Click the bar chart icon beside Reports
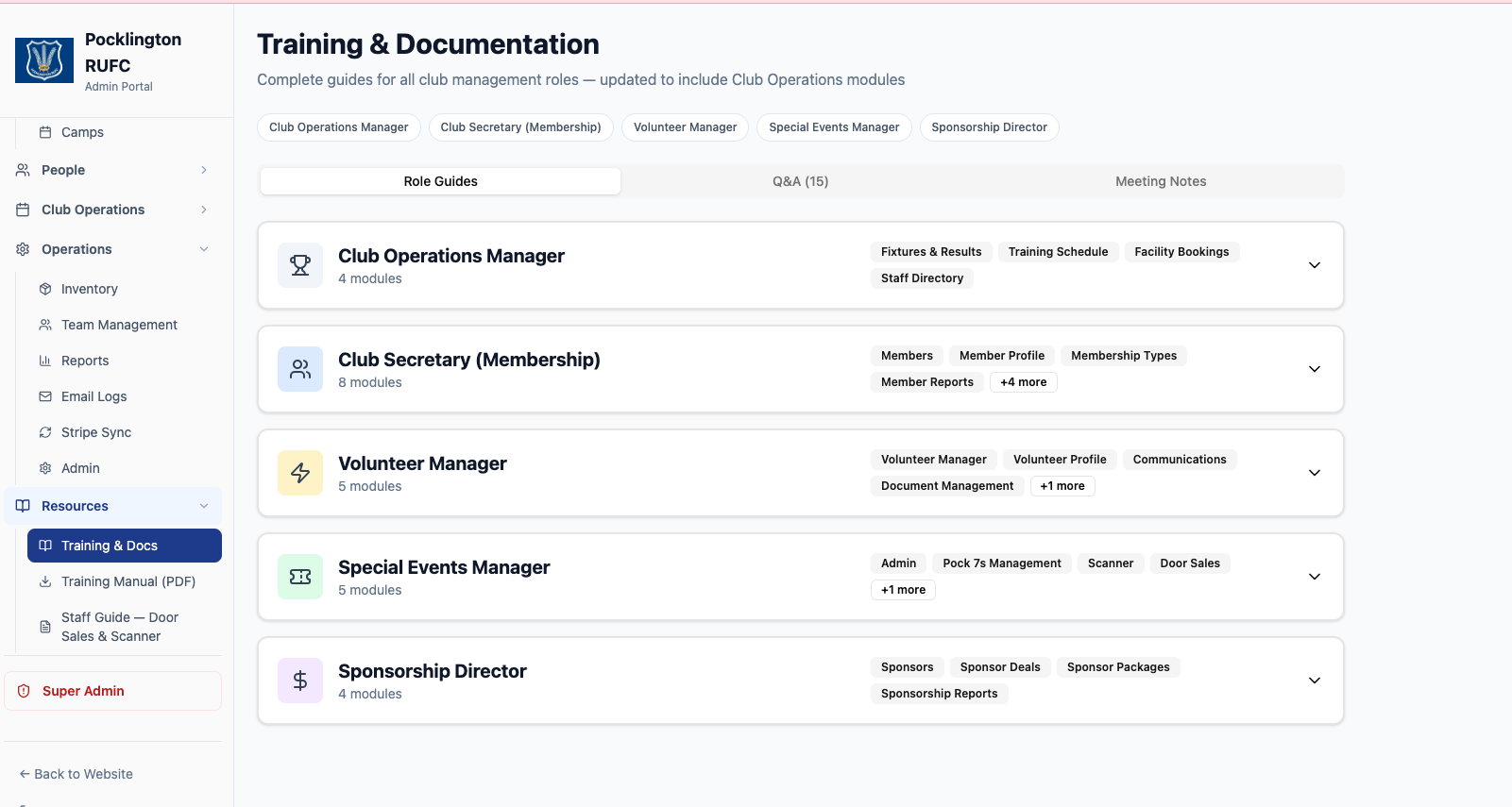1512x807 pixels. pos(45,361)
